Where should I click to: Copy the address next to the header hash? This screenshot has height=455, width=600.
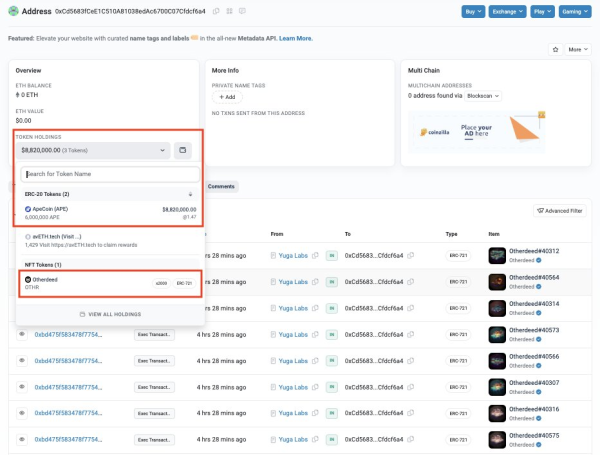(216, 11)
